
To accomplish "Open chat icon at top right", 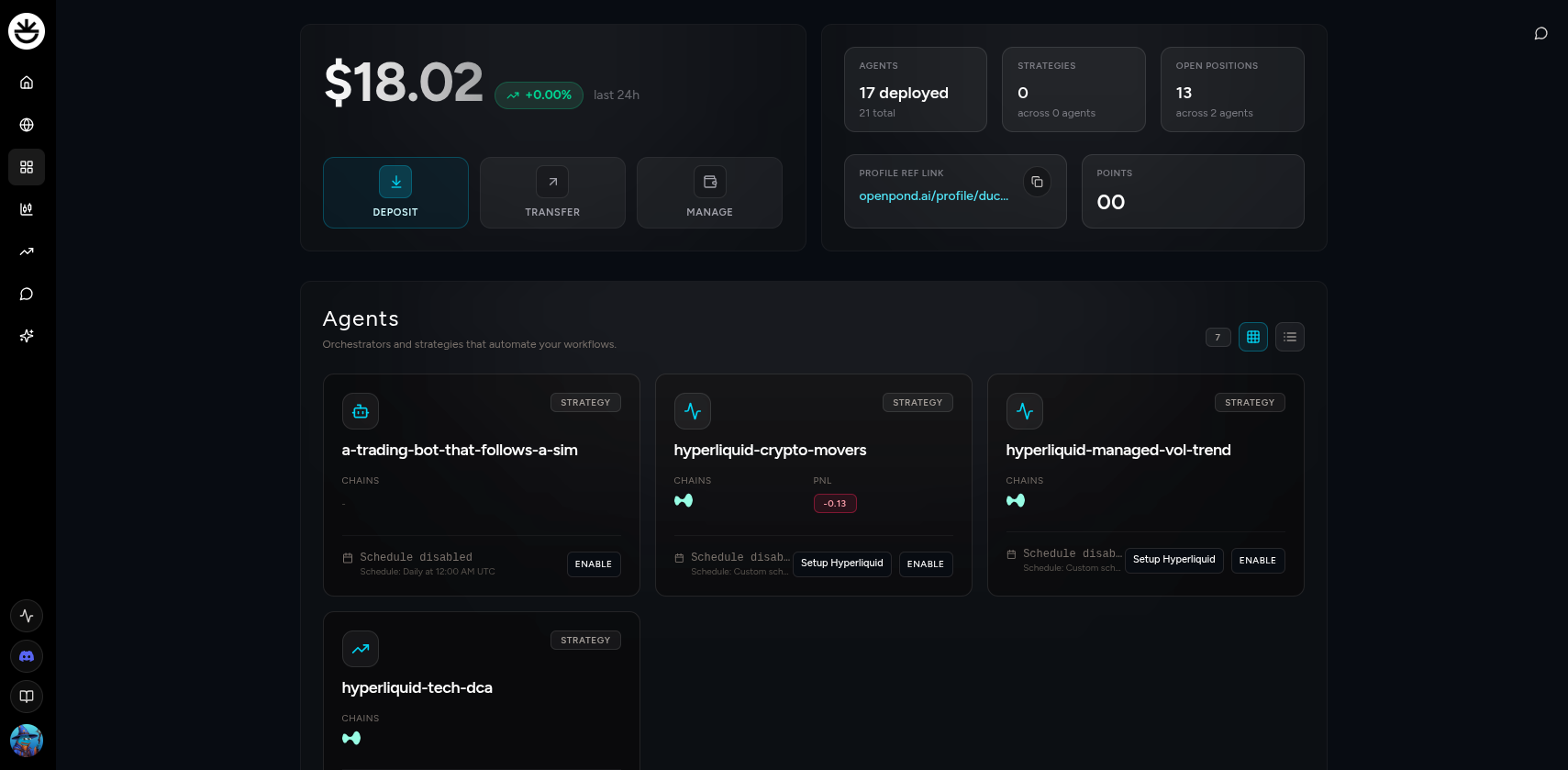I will point(1540,34).
